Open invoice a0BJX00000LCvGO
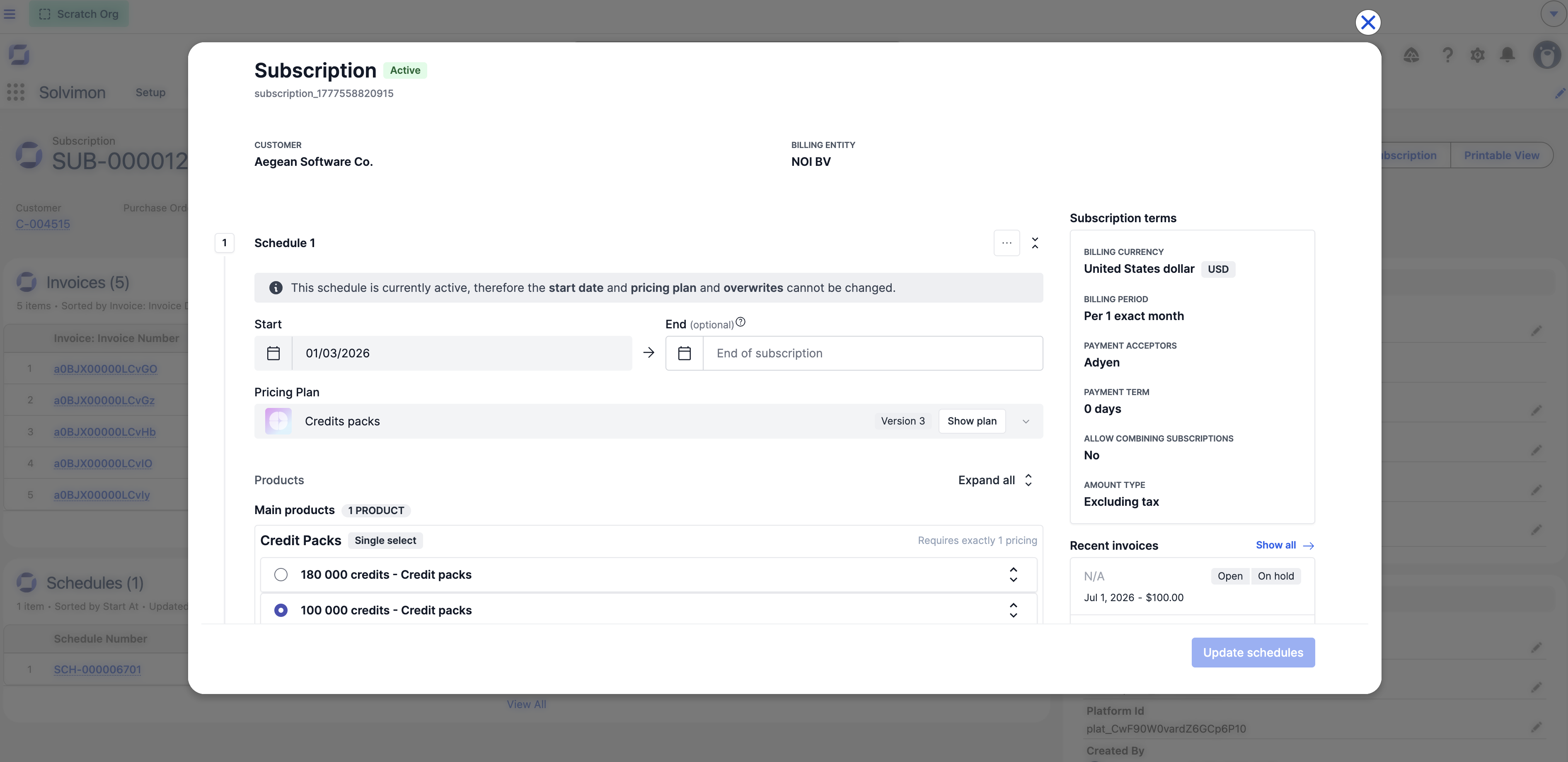This screenshot has width=1568, height=762. click(x=105, y=369)
